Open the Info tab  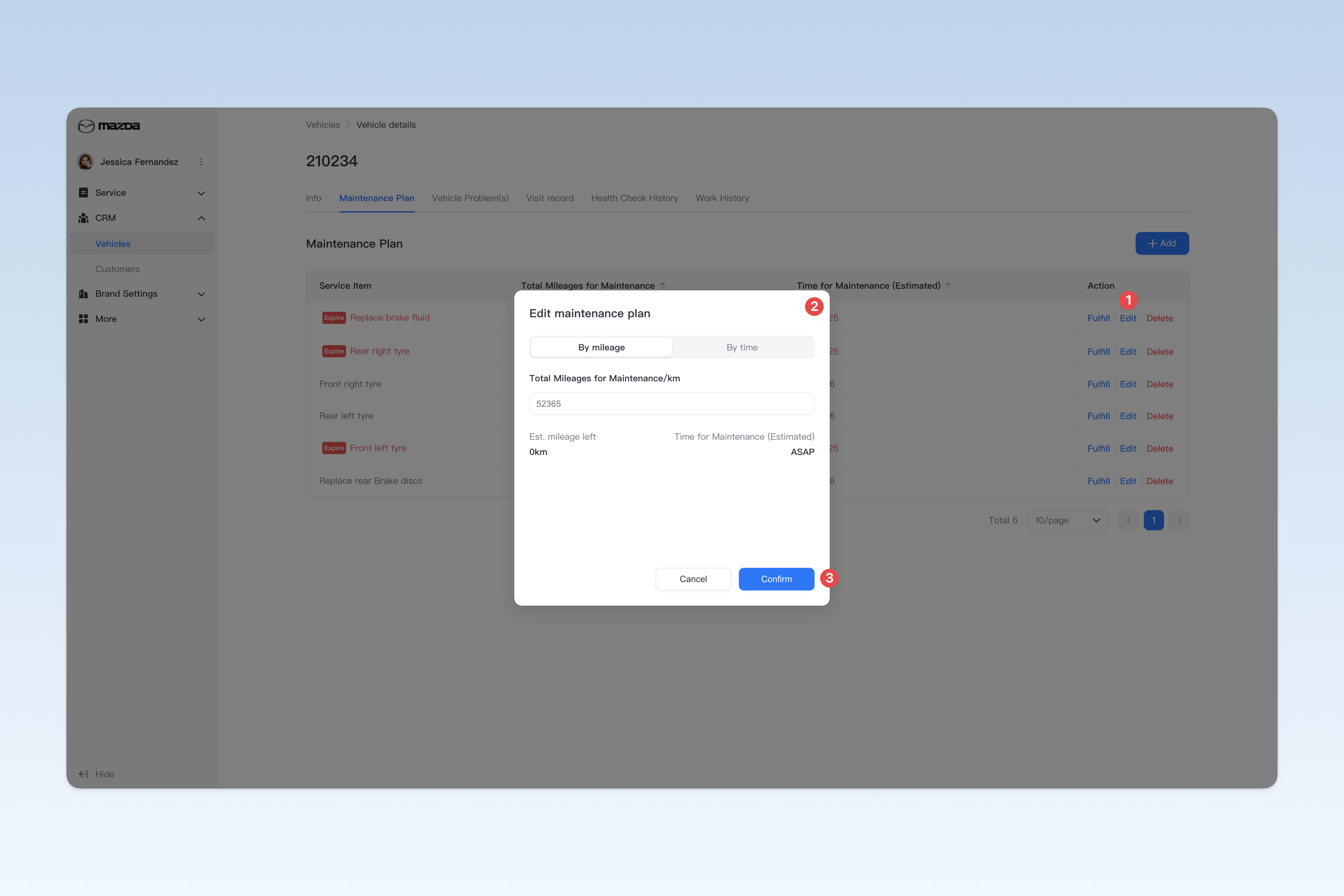pos(313,198)
